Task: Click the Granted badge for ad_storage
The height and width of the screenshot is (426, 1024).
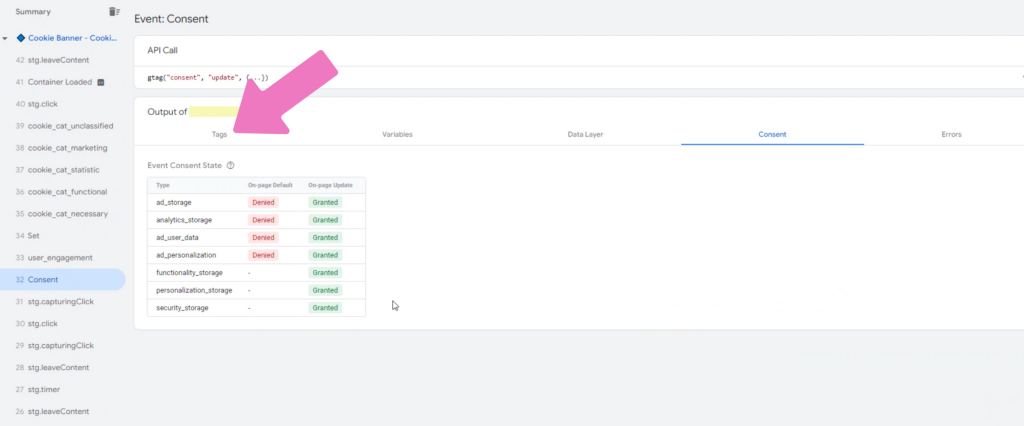Action: click(x=325, y=202)
